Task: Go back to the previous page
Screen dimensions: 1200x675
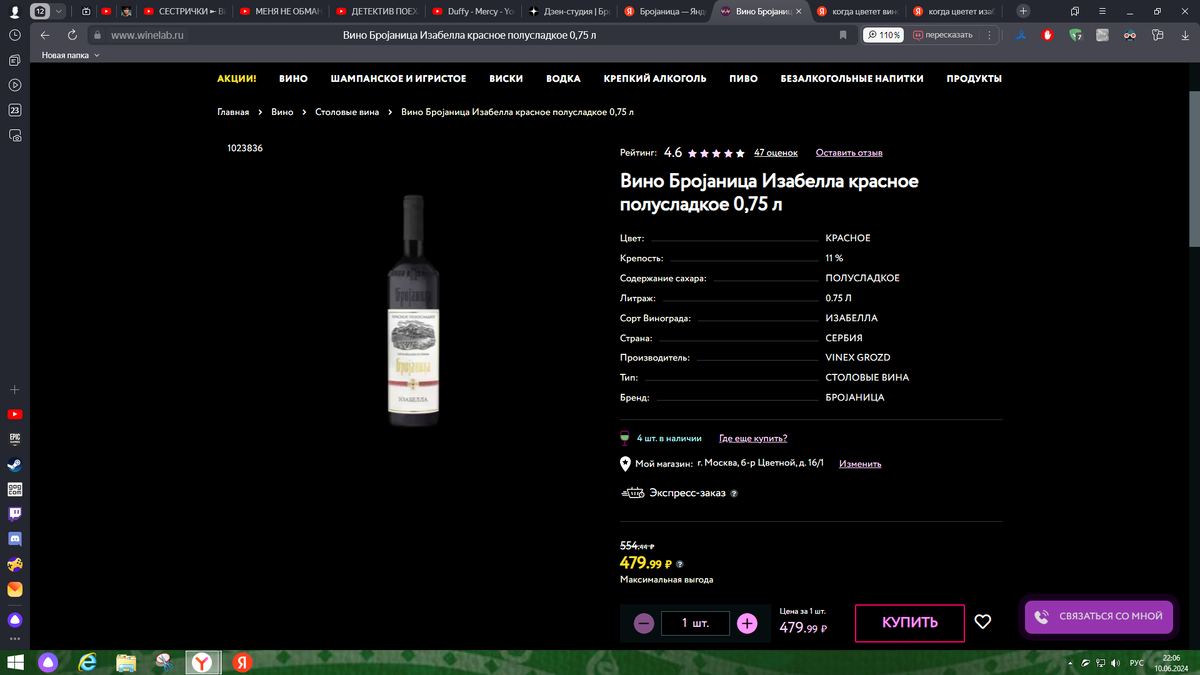Action: pos(45,35)
